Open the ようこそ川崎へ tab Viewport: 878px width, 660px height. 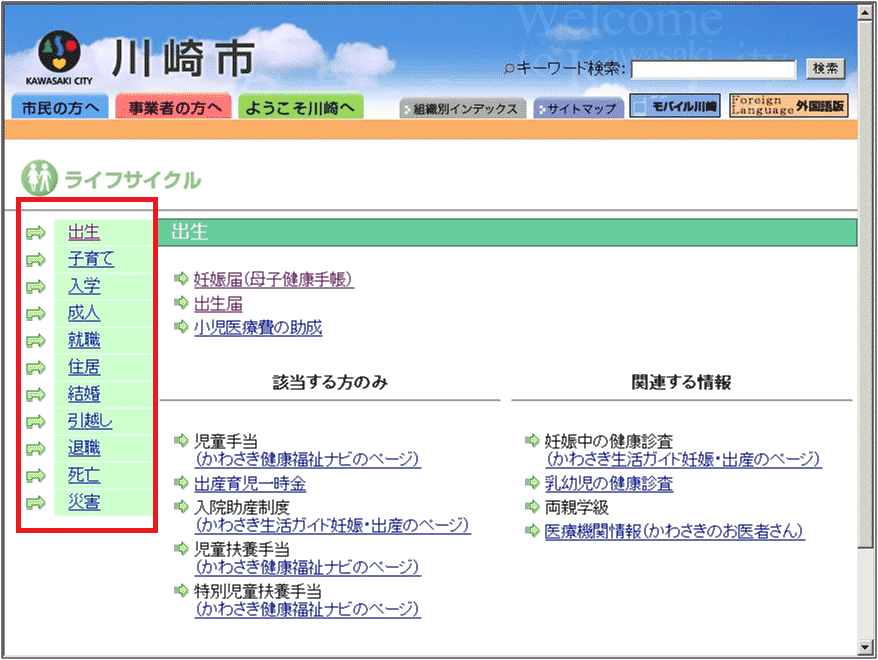pyautogui.click(x=300, y=108)
